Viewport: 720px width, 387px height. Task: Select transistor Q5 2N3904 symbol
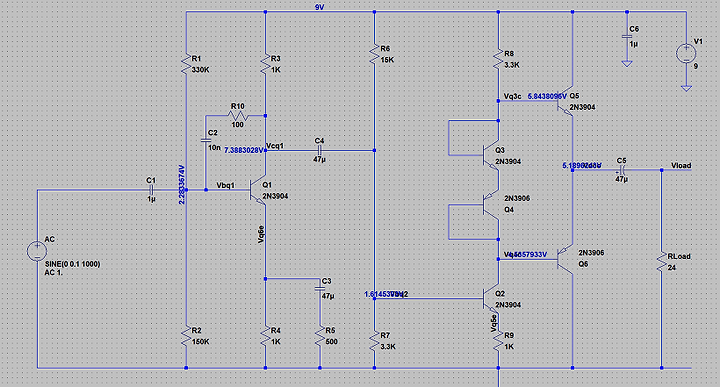tap(565, 101)
